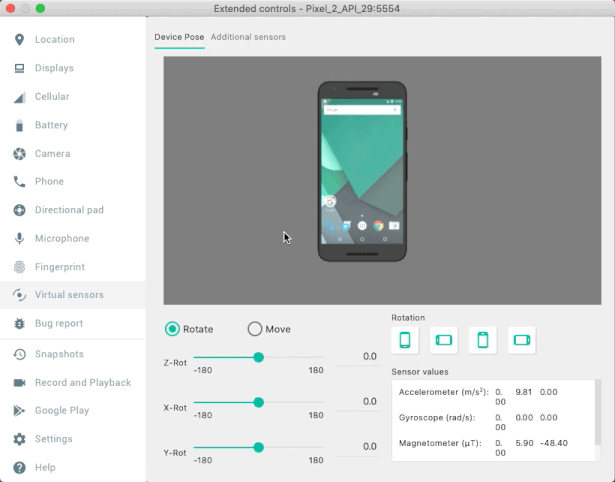The image size is (615, 482).
Task: Rotate device to reverse landscape orientation
Action: click(x=522, y=340)
